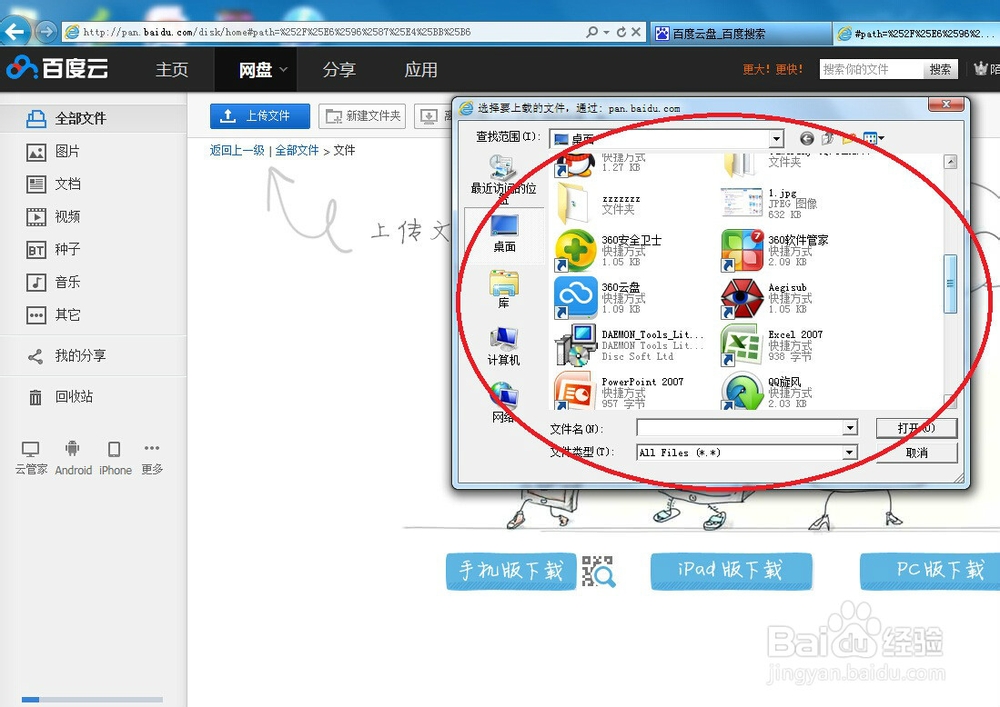Click the 搜索 search button
The width and height of the screenshot is (1000, 707).
[x=940, y=69]
